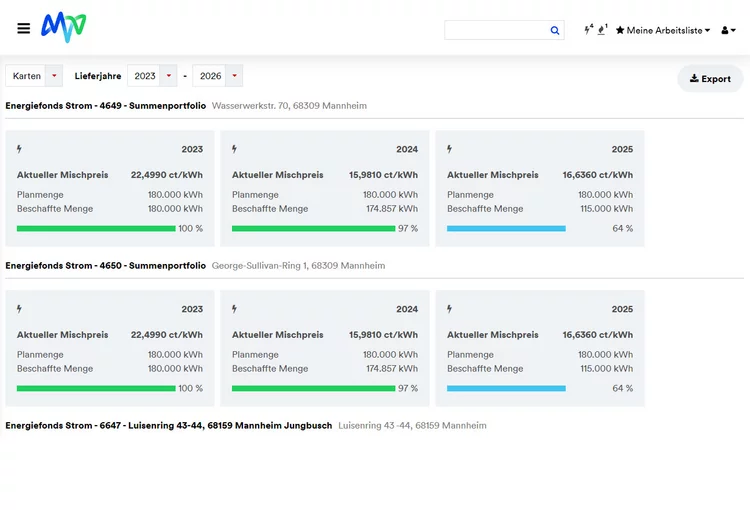Click the 64 % blue progress bar in portfolio 4650

coord(506,388)
